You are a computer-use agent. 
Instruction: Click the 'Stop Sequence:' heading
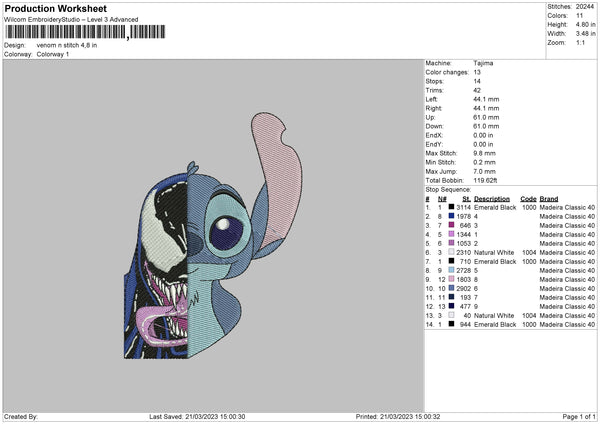[x=448, y=189]
